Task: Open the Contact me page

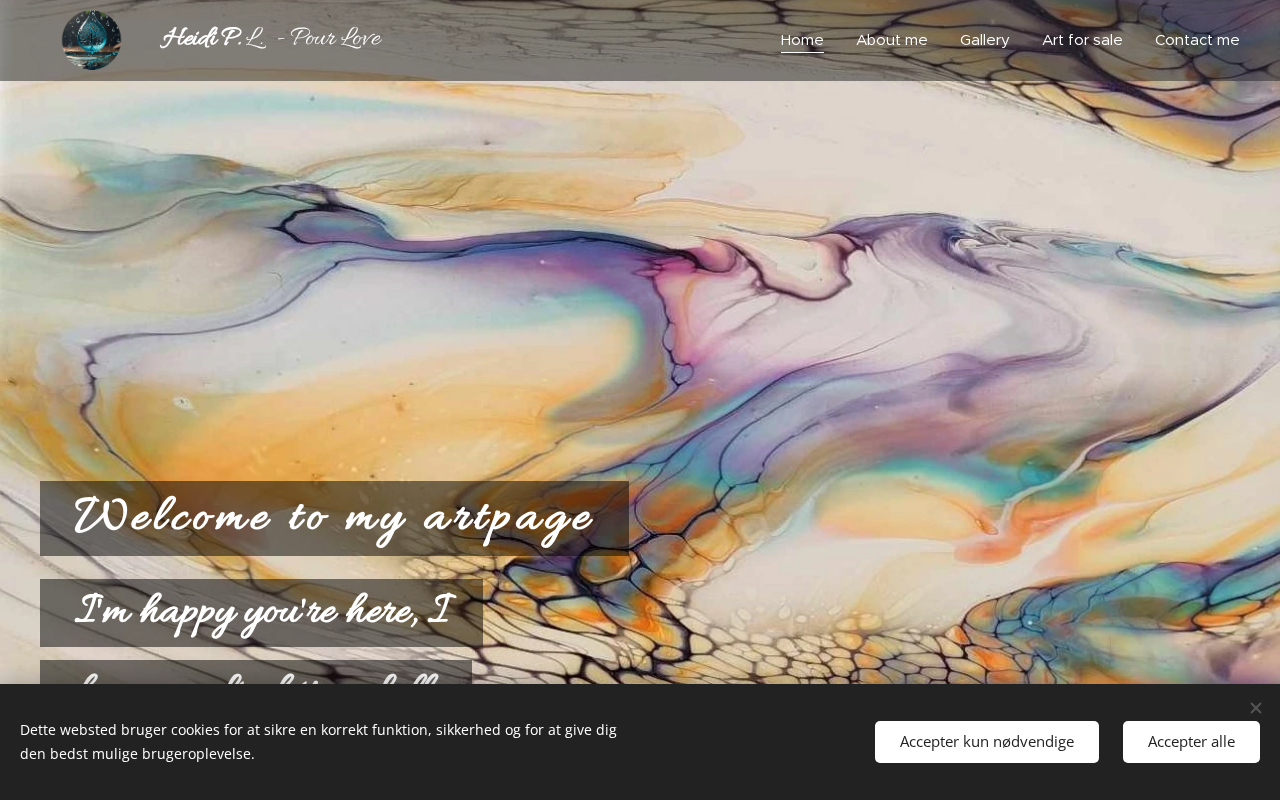Action: [1197, 40]
